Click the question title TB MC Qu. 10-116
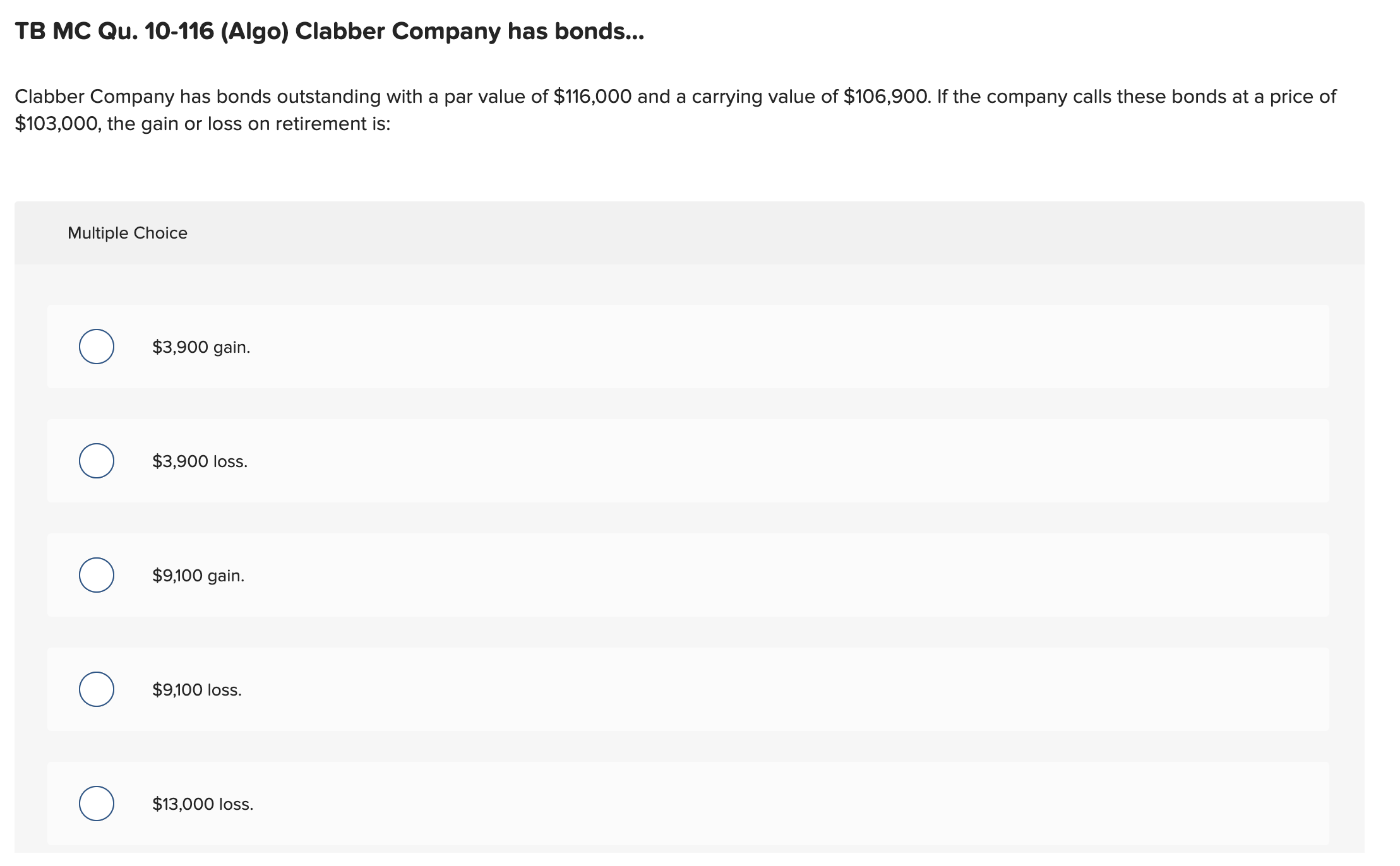This screenshot has height=866, width=1400. 327,32
